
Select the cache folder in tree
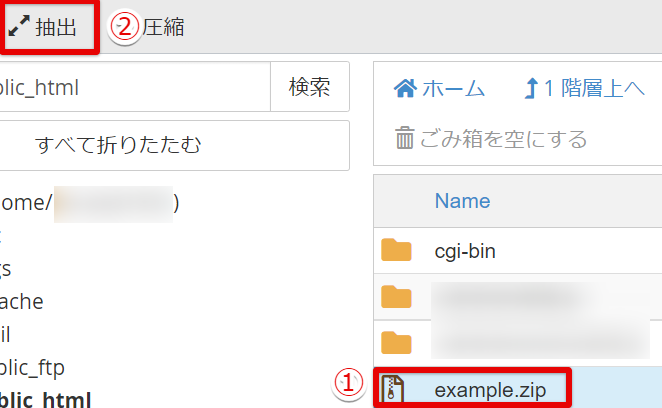(x=22, y=302)
